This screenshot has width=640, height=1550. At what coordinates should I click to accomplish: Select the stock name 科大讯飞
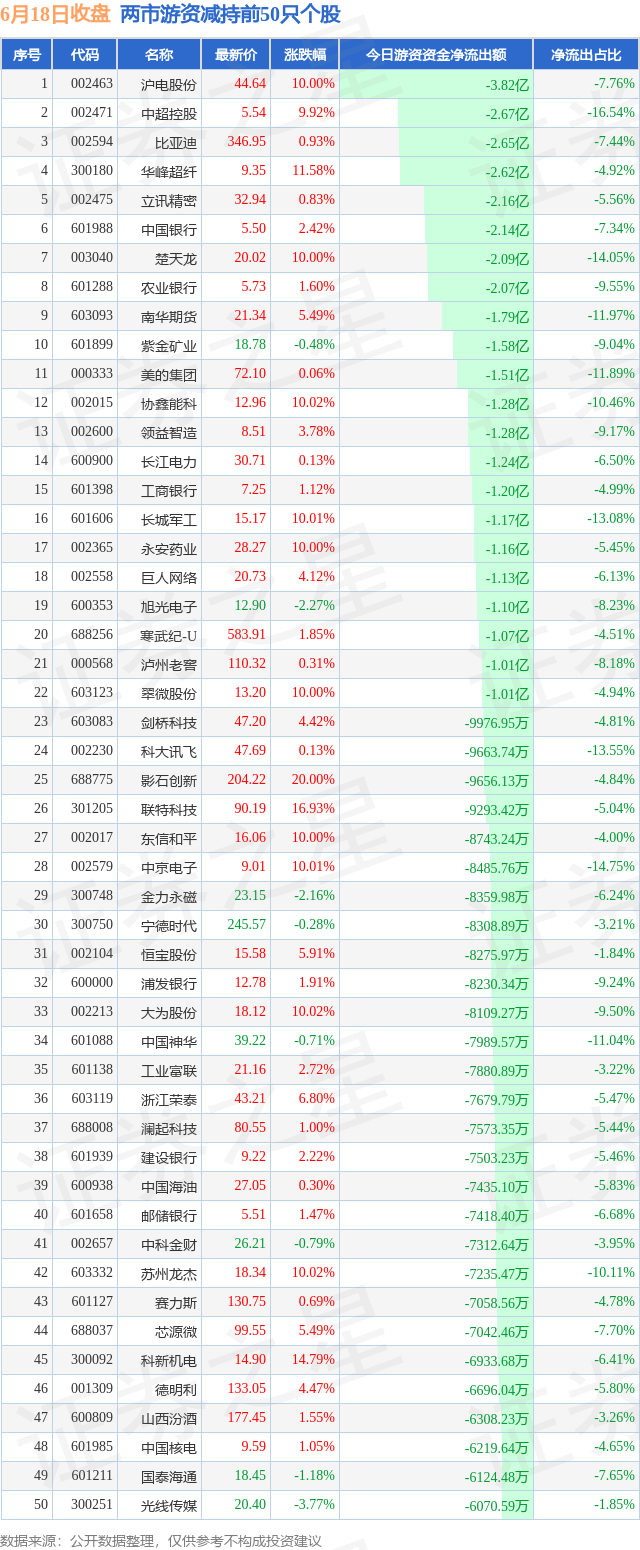pos(169,751)
